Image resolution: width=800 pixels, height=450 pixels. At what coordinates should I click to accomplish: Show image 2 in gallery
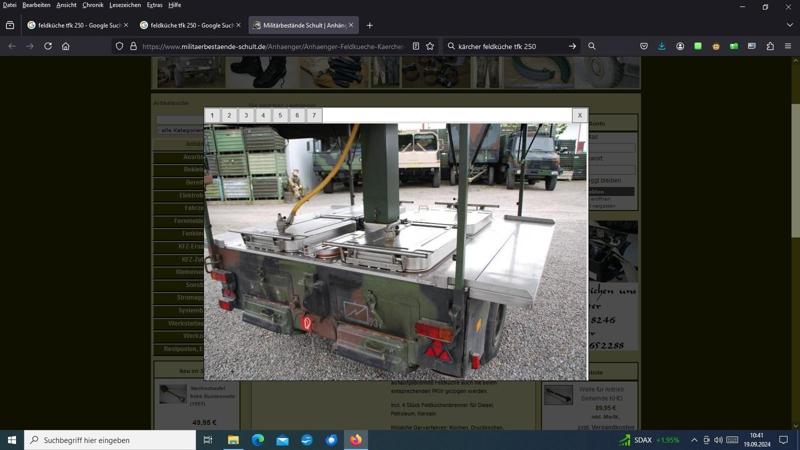[229, 115]
